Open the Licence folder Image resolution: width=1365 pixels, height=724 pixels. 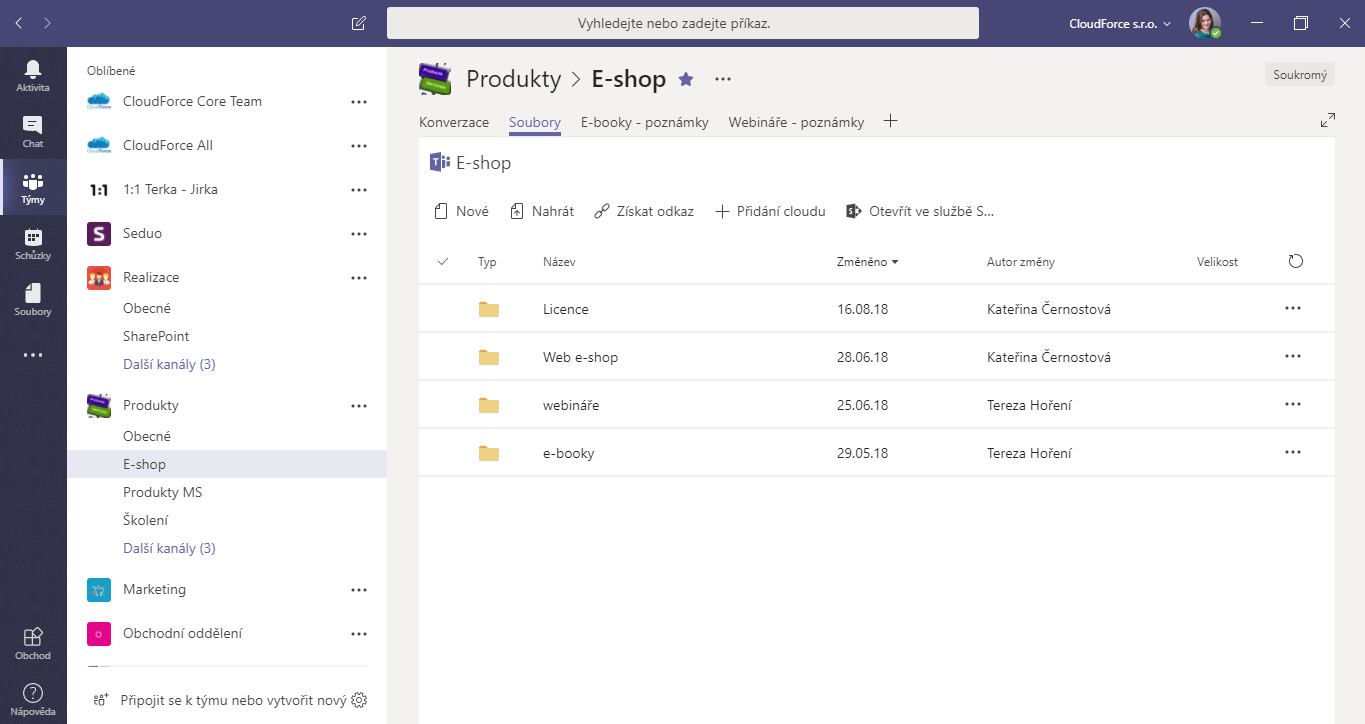point(565,309)
